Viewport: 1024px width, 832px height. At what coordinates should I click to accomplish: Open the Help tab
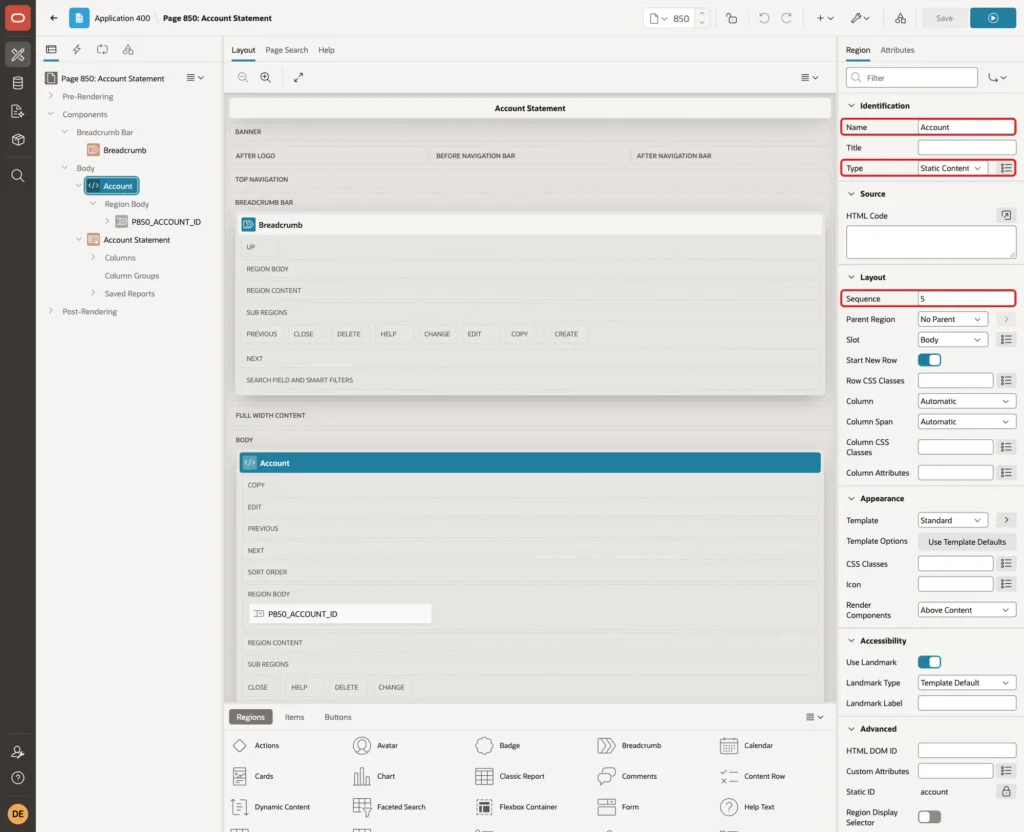[x=326, y=50]
